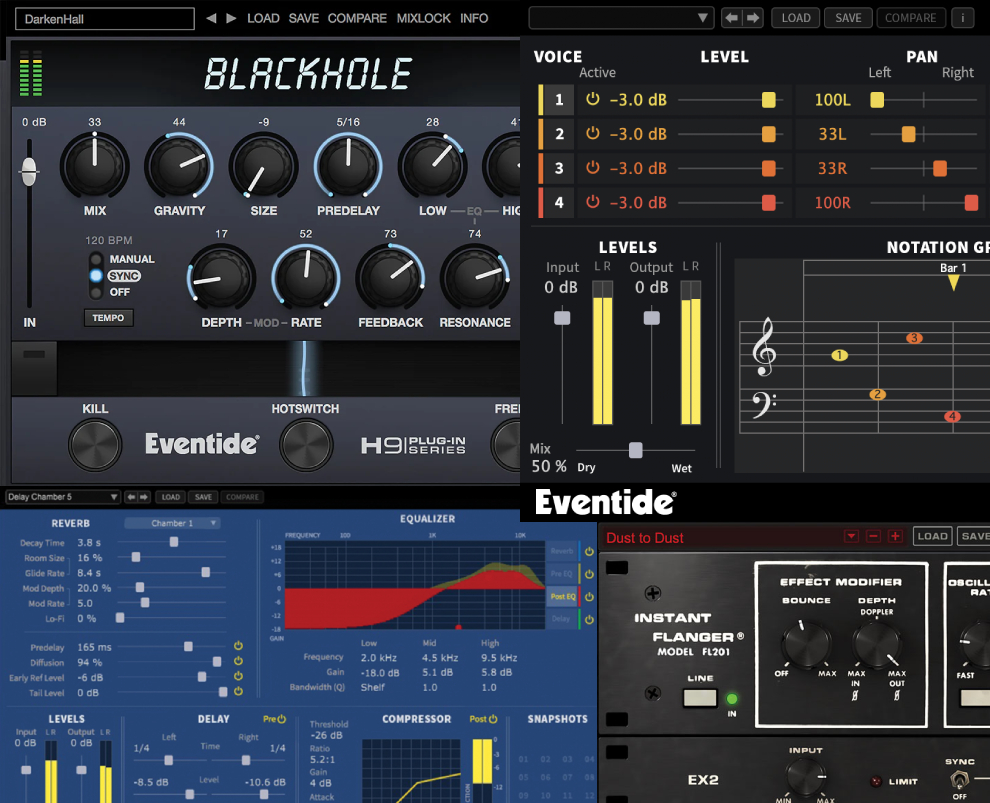Select note 4 in notation grid
The image size is (990, 803).
click(952, 416)
